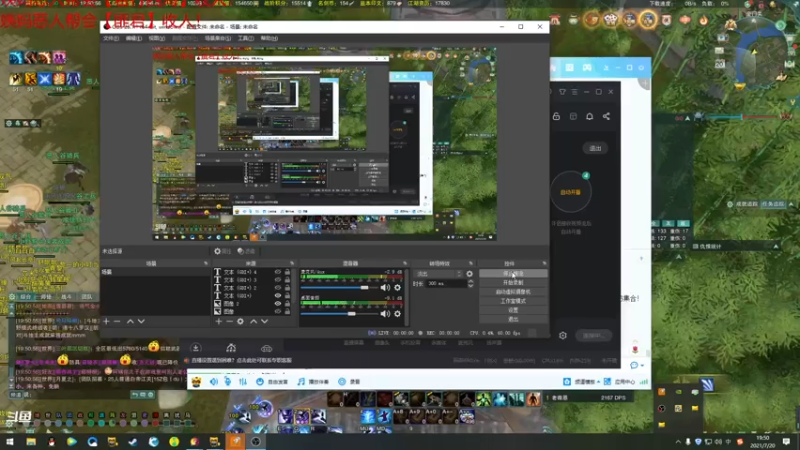800x450 pixels.
Task: Click the cloud icon below OBS window
Action: tap(266, 348)
